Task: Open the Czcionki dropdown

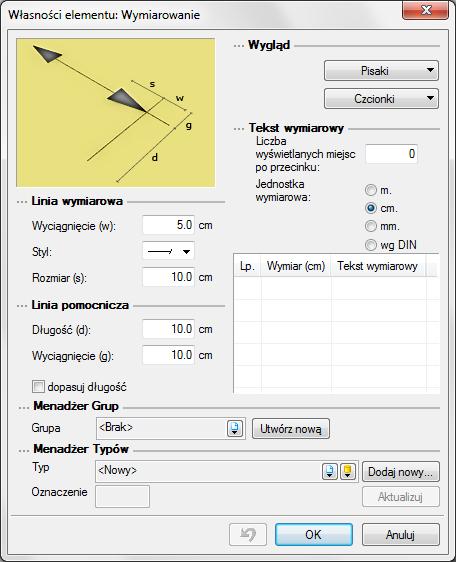Action: 381,99
